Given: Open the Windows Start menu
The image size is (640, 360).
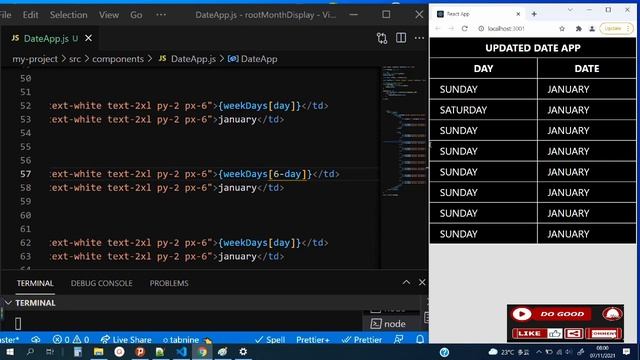Looking at the screenshot, I should [x=9, y=352].
